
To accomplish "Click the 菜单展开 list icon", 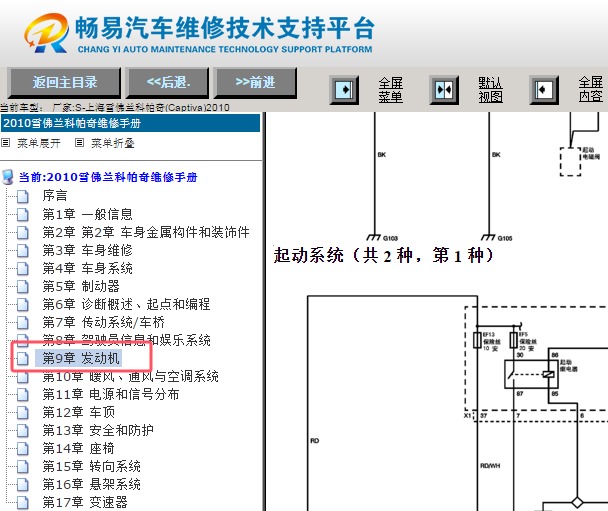I will pyautogui.click(x=5, y=143).
